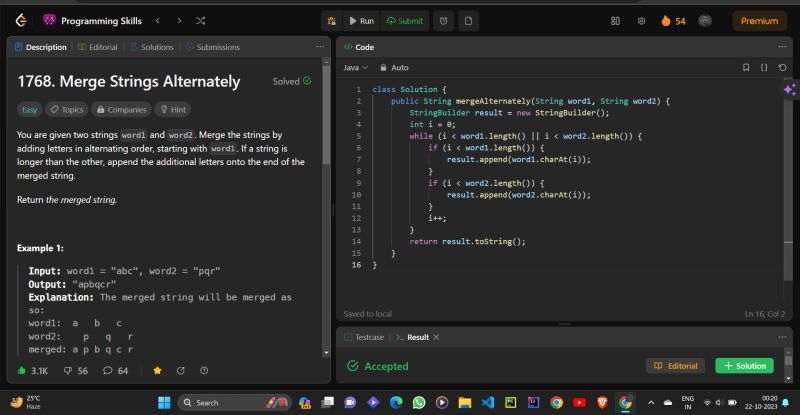Reset code to default with revert icon
The height and width of the screenshot is (415, 800).
782,67
